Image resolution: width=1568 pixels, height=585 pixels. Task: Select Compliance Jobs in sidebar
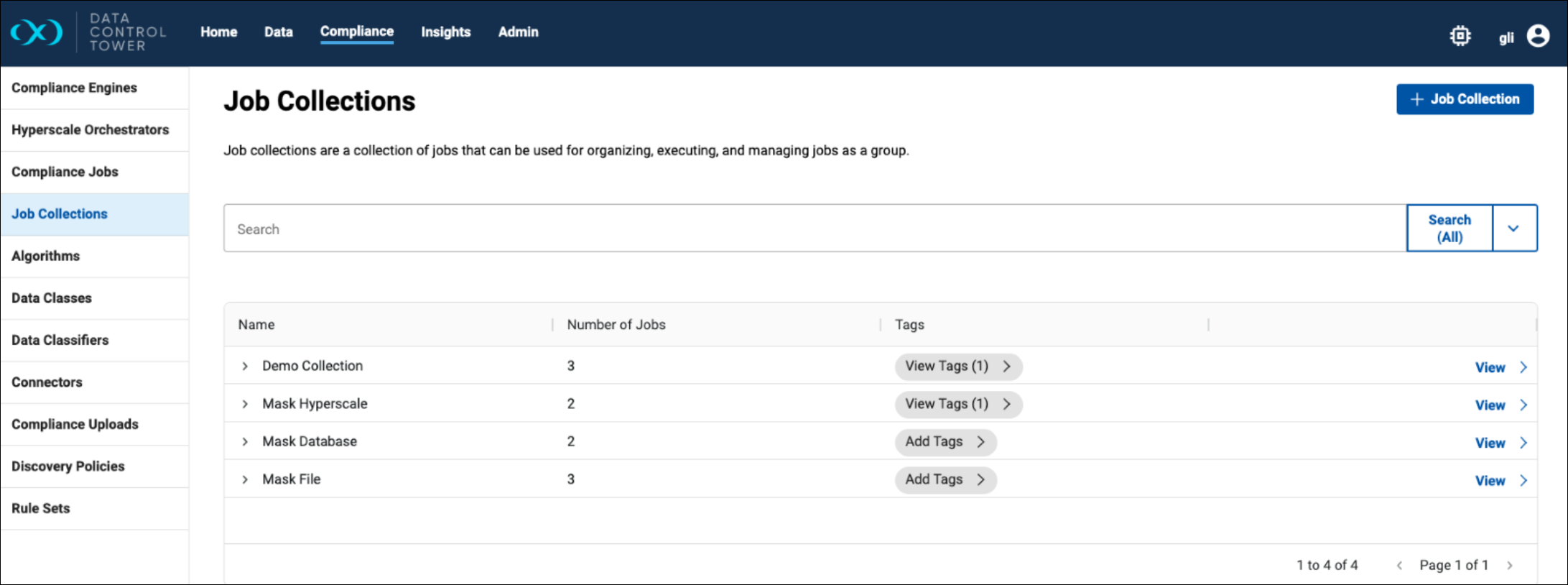pos(65,172)
